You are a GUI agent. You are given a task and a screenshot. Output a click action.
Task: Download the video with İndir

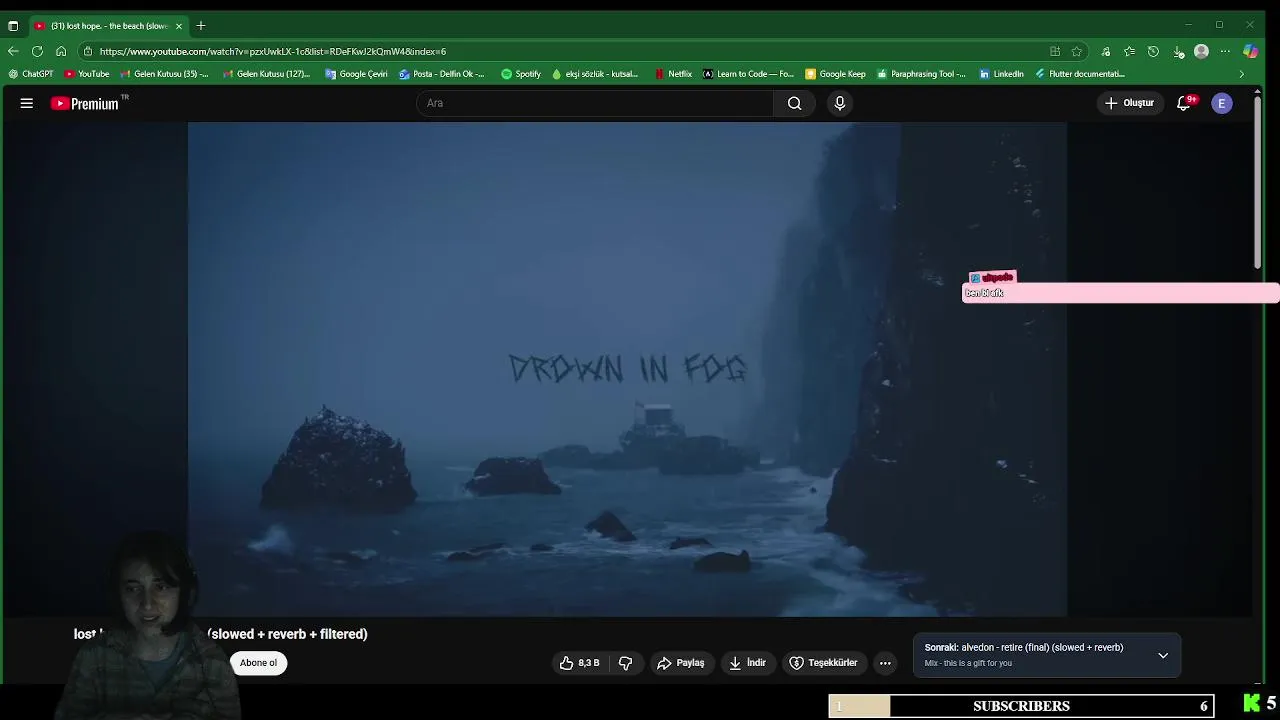748,663
